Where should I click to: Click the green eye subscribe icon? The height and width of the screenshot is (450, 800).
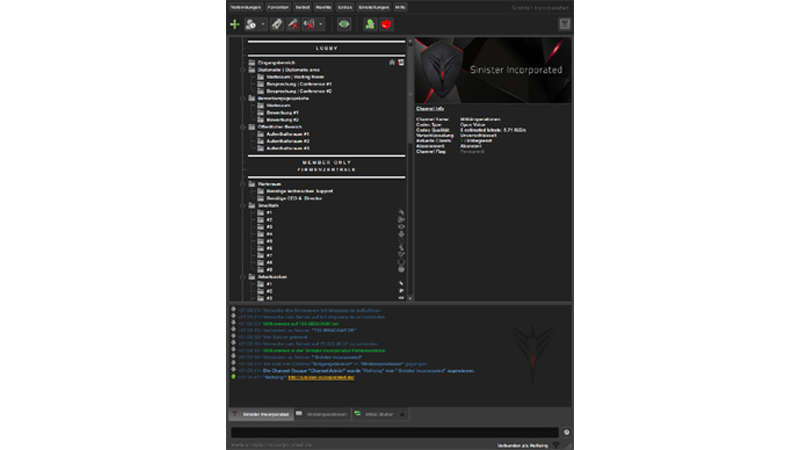tap(344, 23)
